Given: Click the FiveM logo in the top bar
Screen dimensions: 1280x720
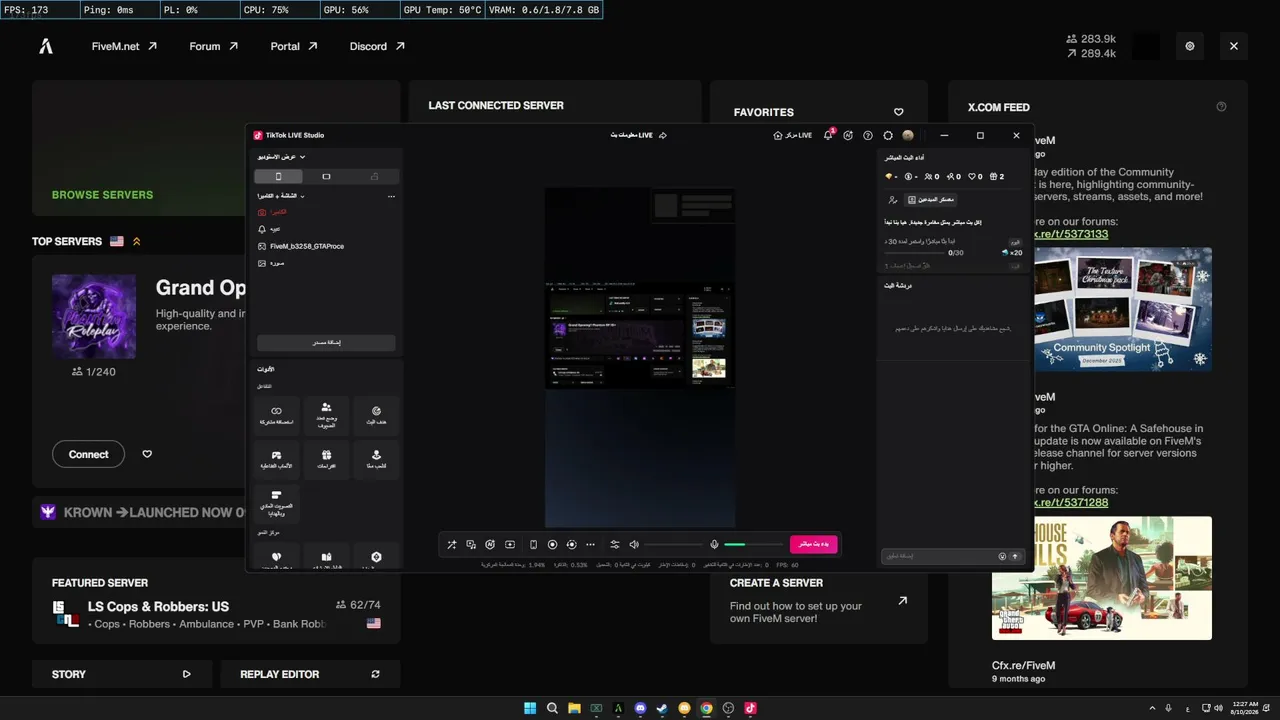Looking at the screenshot, I should 46,46.
